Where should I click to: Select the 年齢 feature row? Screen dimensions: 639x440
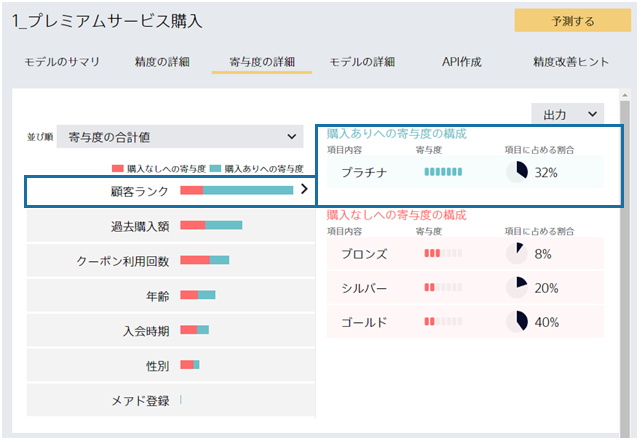coord(171,296)
